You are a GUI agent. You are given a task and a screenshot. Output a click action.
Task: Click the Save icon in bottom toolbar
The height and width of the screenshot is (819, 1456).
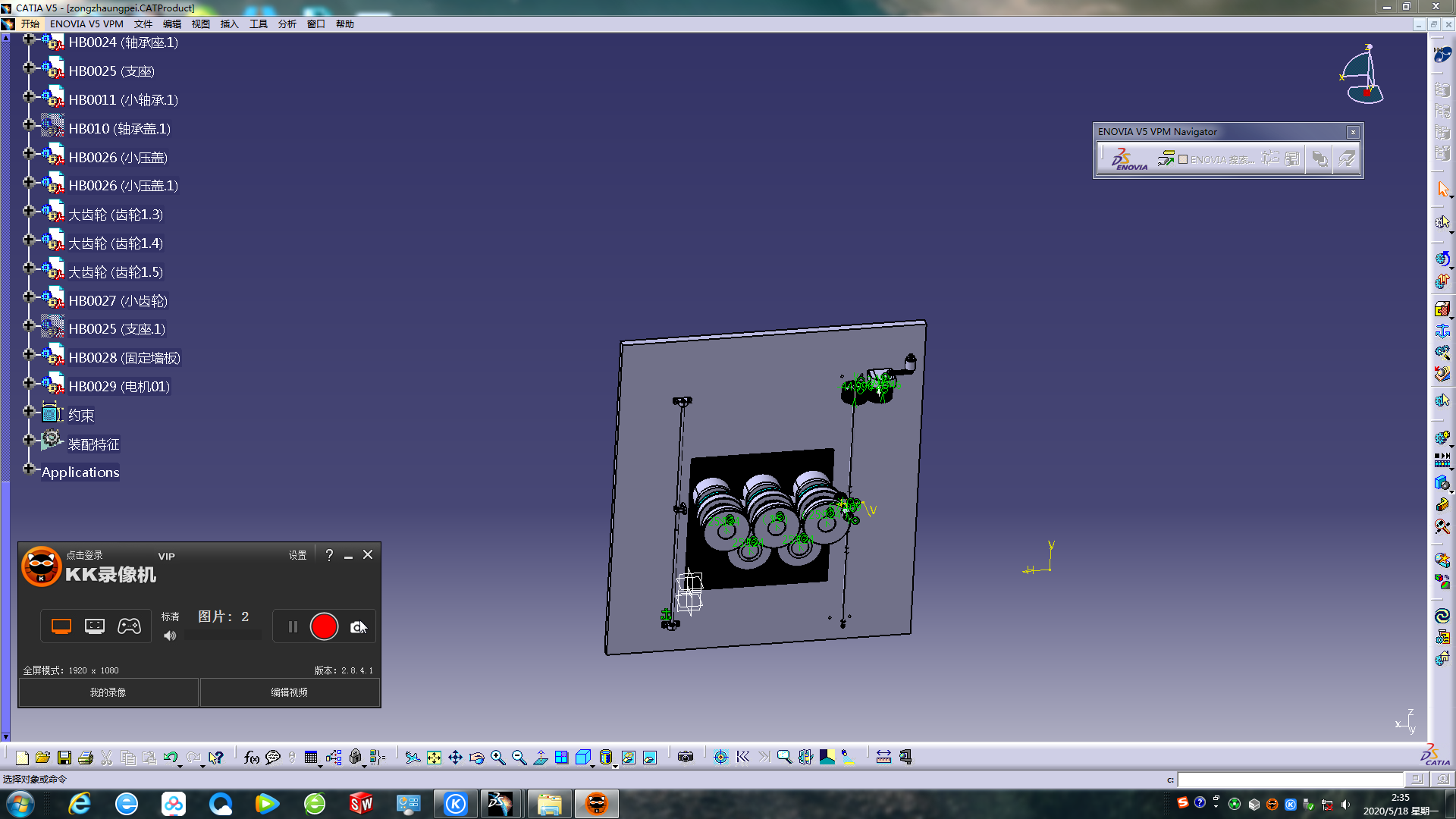(64, 757)
